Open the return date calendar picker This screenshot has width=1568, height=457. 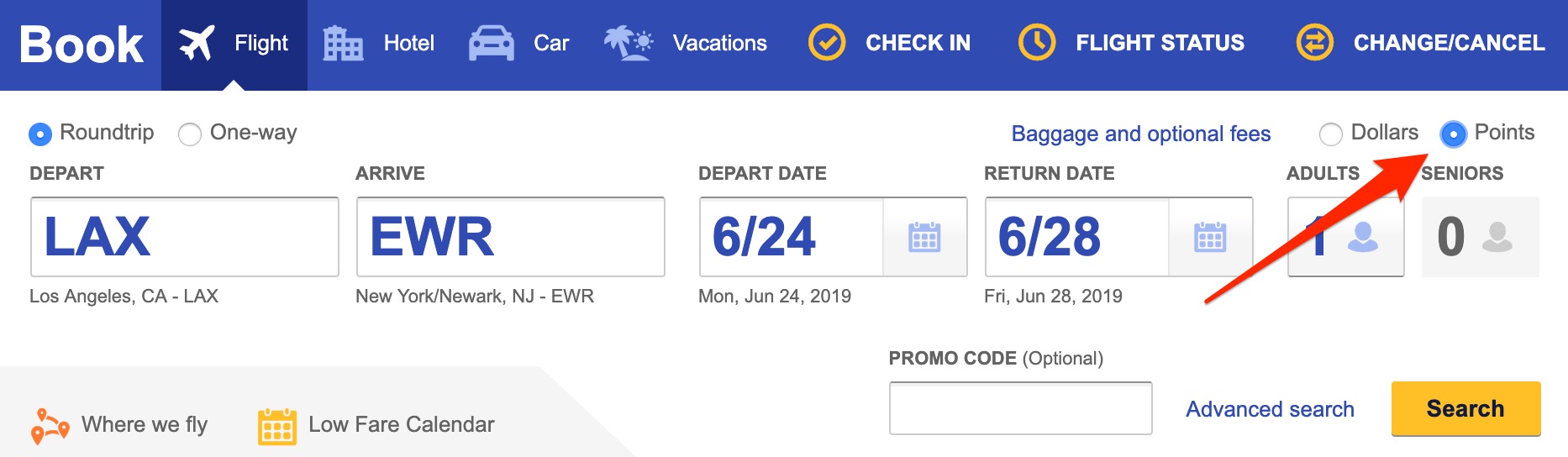click(1210, 238)
